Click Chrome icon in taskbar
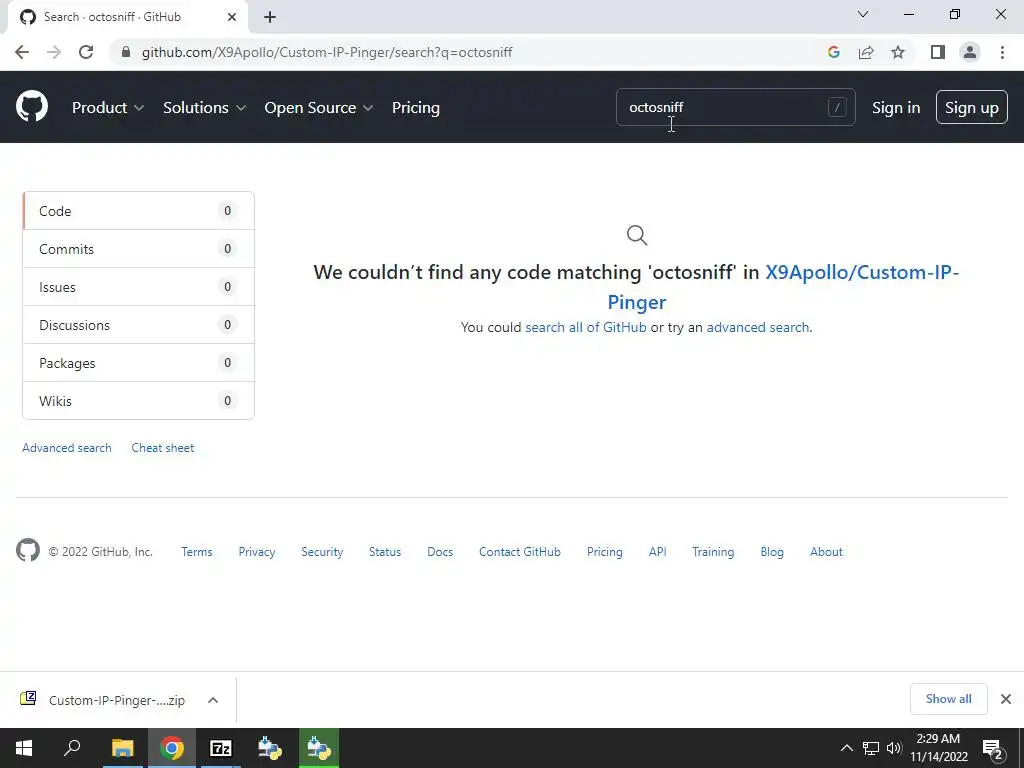 pos(171,748)
